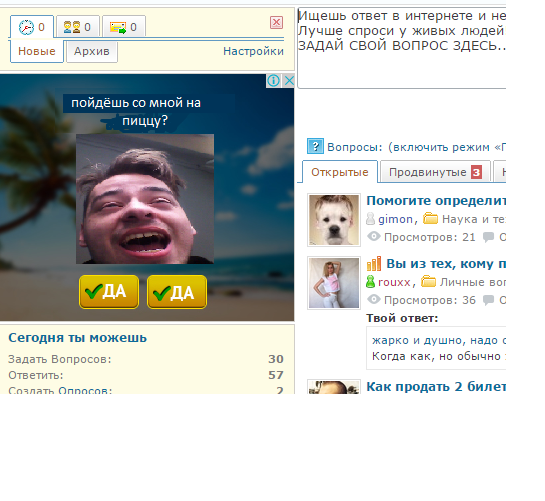Open rouxx's user profile link
The height and width of the screenshot is (501, 545).
pos(394,282)
